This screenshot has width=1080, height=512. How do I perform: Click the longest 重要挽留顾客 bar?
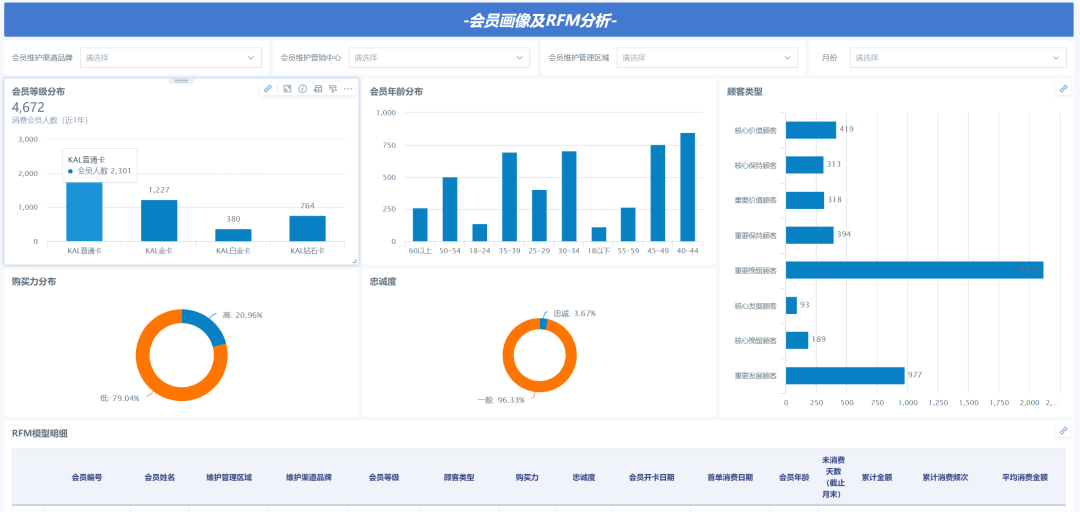pos(914,270)
